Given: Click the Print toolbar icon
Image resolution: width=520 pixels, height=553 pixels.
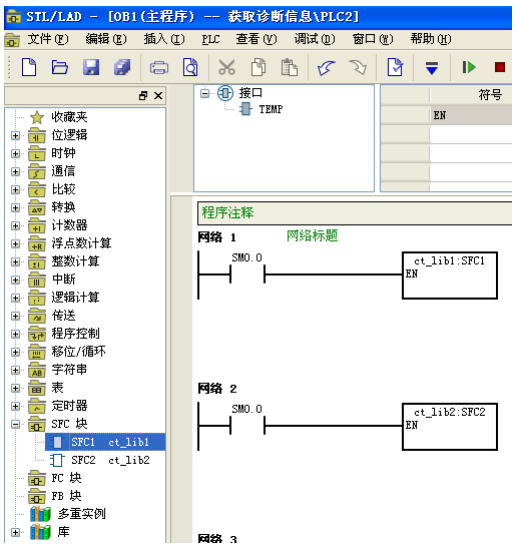Looking at the screenshot, I should click(159, 67).
